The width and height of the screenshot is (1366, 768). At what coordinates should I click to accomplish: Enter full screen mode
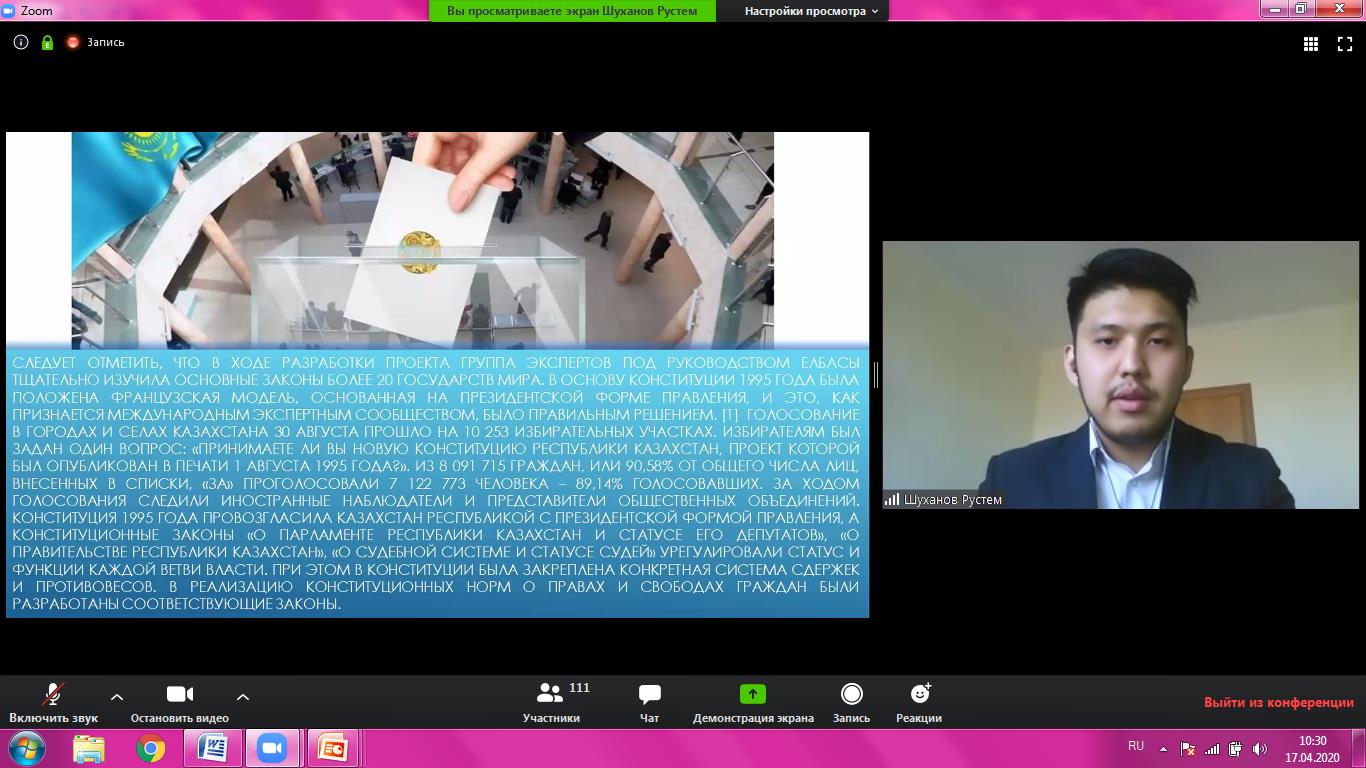[1345, 44]
